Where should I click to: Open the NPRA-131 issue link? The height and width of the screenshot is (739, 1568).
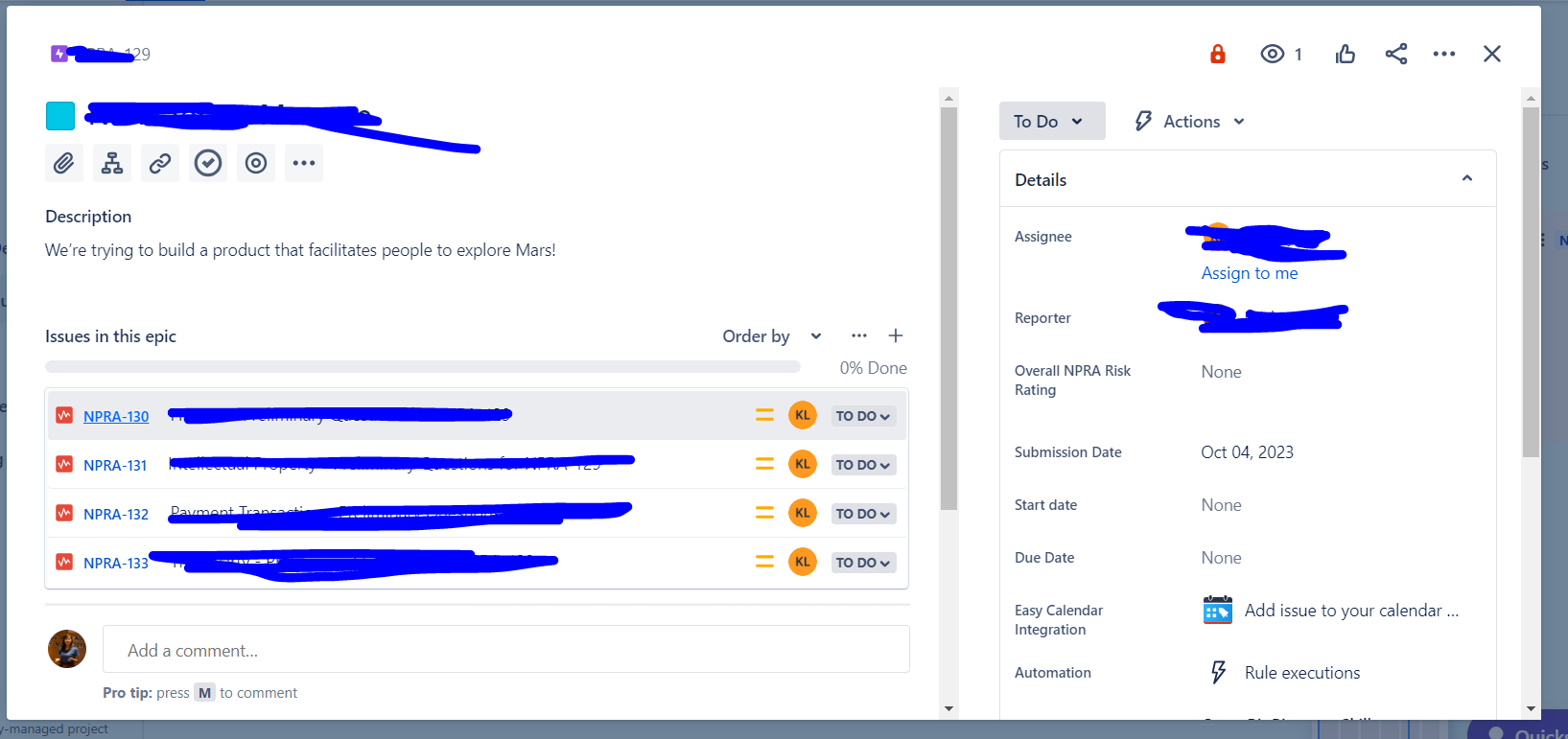(115, 465)
